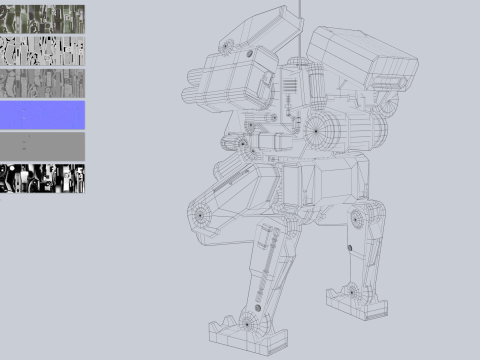Open the flat grey texture map thumbnail
480x360 pixels.
(x=42, y=147)
